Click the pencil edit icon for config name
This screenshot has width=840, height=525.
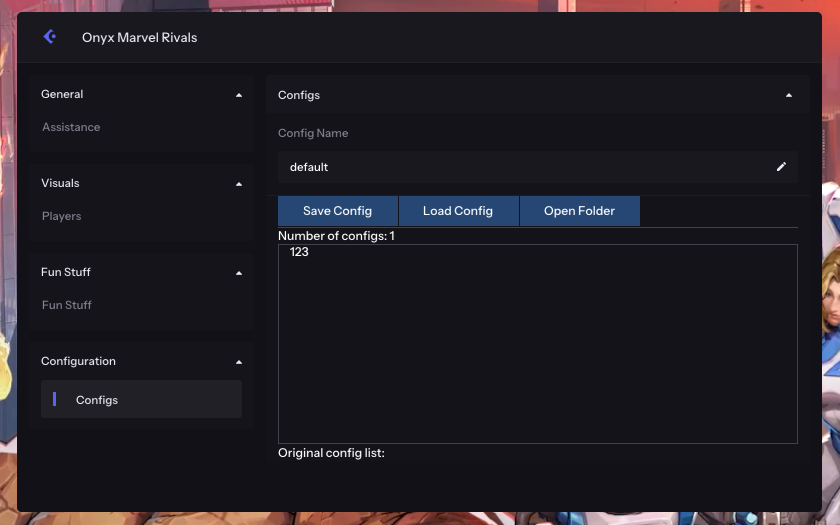click(x=781, y=167)
